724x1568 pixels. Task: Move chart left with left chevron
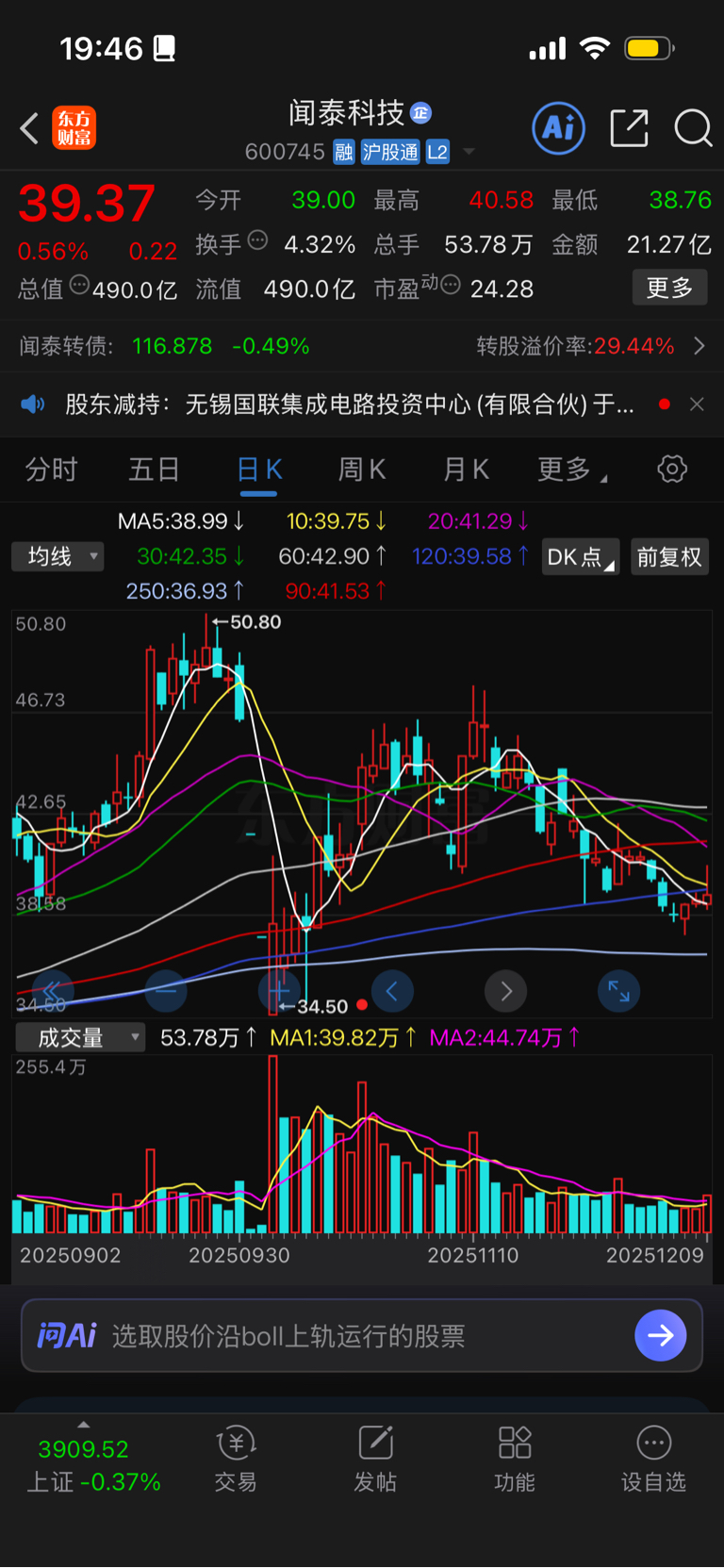[x=392, y=991]
